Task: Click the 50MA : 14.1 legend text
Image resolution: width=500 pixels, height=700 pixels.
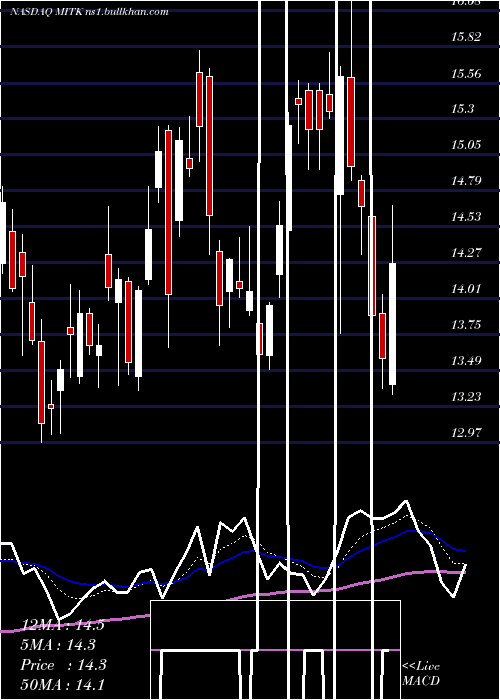Action: pyautogui.click(x=62, y=684)
